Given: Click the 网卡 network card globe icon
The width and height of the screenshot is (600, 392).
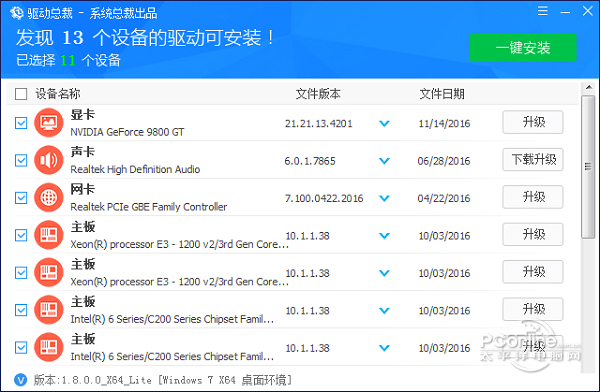Looking at the screenshot, I should pyautogui.click(x=49, y=198).
